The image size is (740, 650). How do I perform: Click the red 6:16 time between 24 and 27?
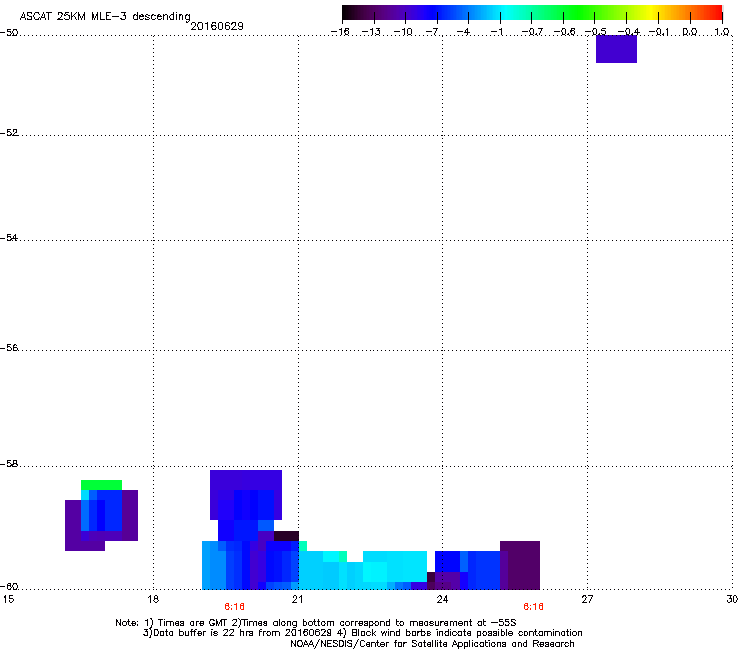pyautogui.click(x=533, y=607)
